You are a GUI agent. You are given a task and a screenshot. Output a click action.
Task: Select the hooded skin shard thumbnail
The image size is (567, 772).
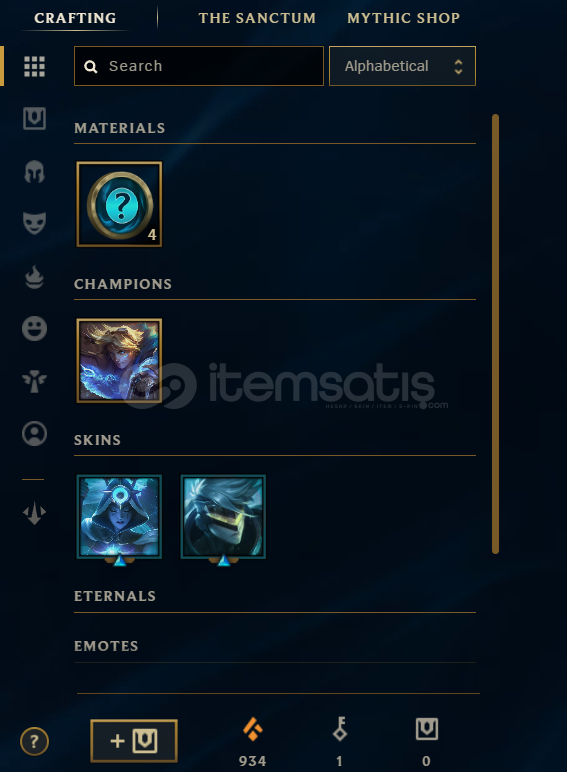pos(119,516)
